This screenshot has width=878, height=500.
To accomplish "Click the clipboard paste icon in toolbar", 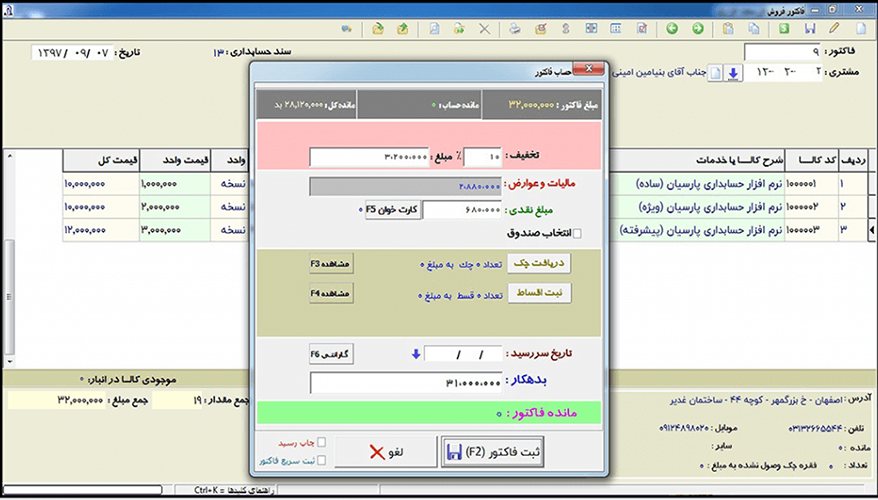I will (728, 29).
